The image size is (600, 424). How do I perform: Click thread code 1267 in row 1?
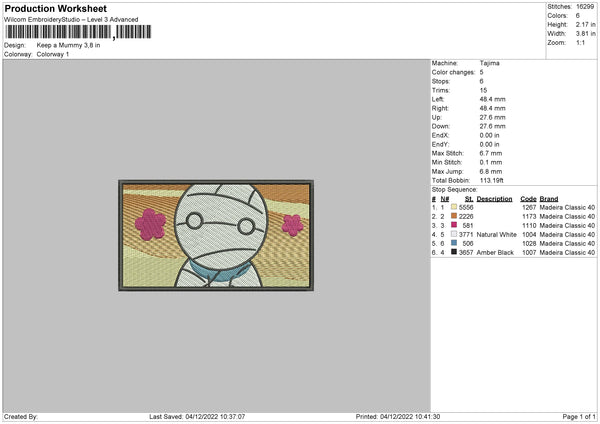[529, 207]
